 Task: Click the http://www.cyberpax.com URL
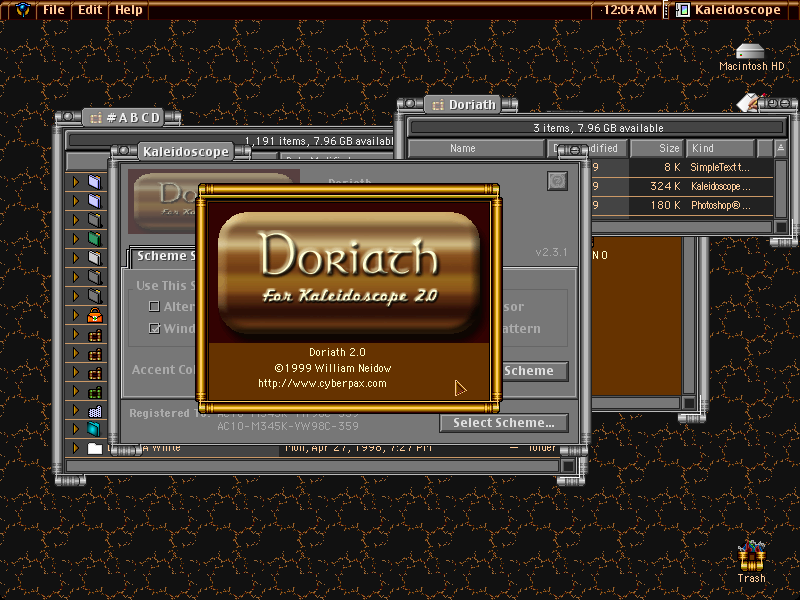click(322, 383)
